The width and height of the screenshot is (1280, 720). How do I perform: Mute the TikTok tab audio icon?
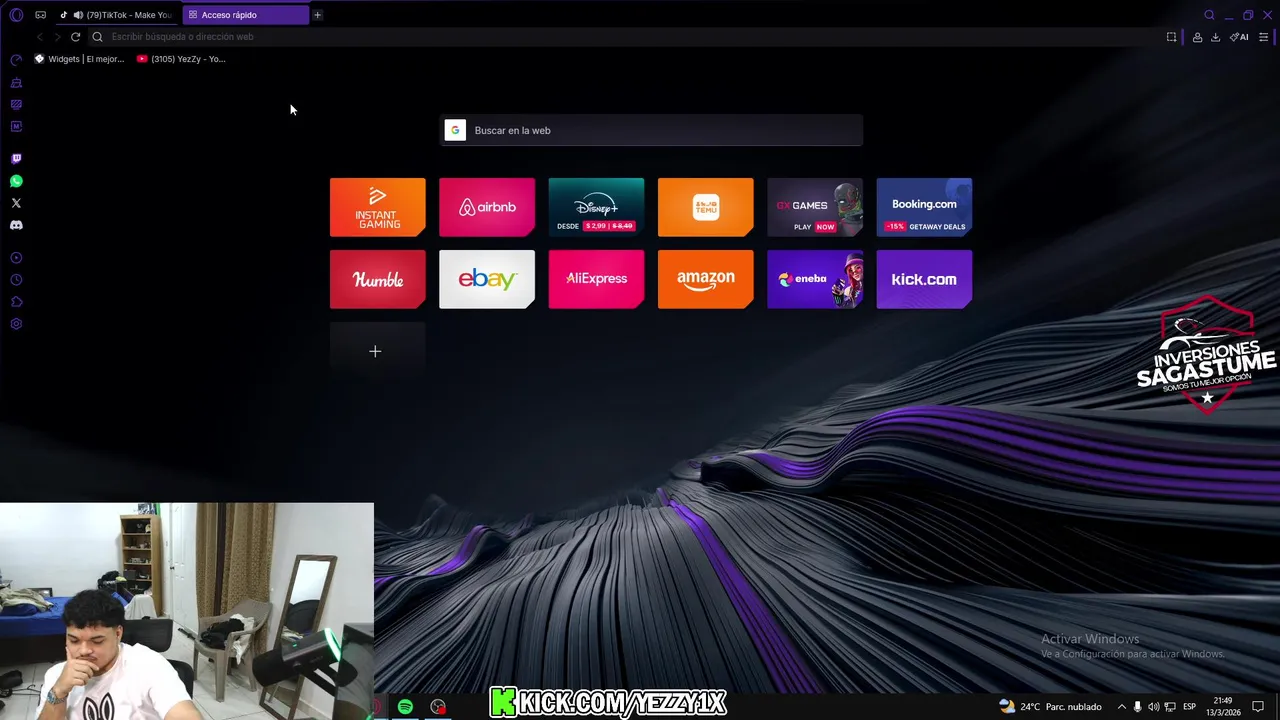pyautogui.click(x=78, y=15)
